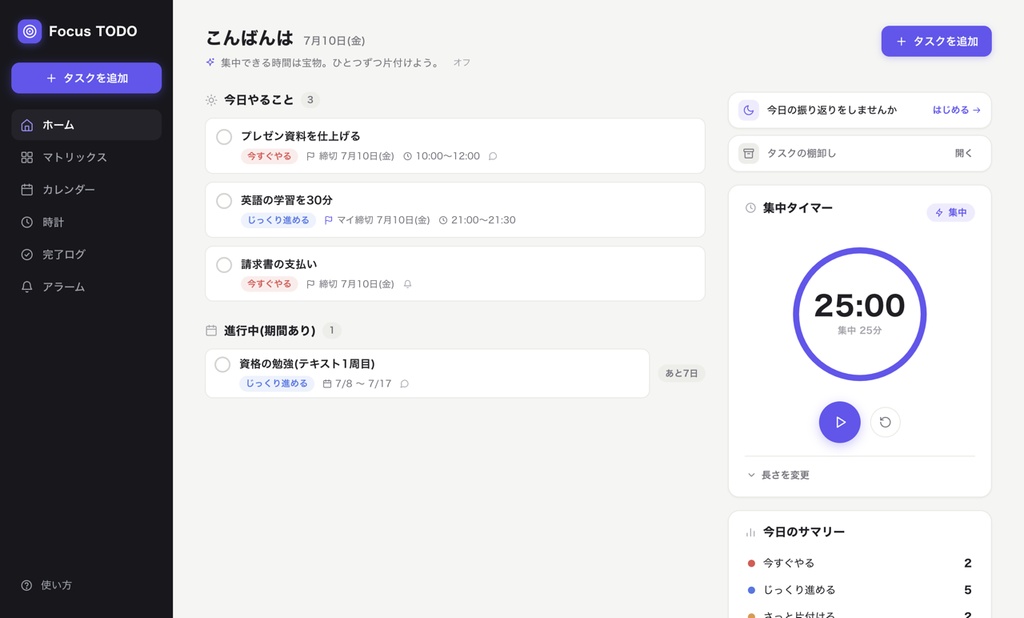The height and width of the screenshot is (618, 1024).
Task: Click 今すぐやる tag on 請求書の支払い
Action: 269,284
